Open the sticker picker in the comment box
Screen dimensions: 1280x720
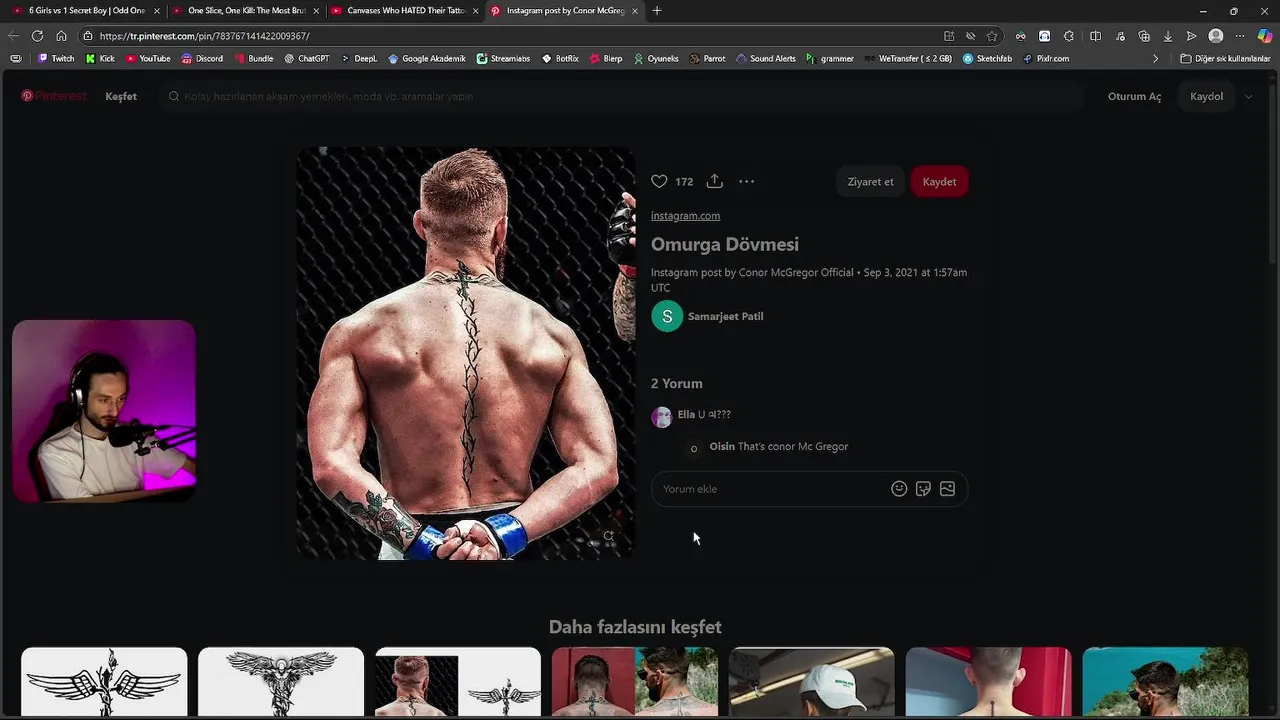pos(923,489)
